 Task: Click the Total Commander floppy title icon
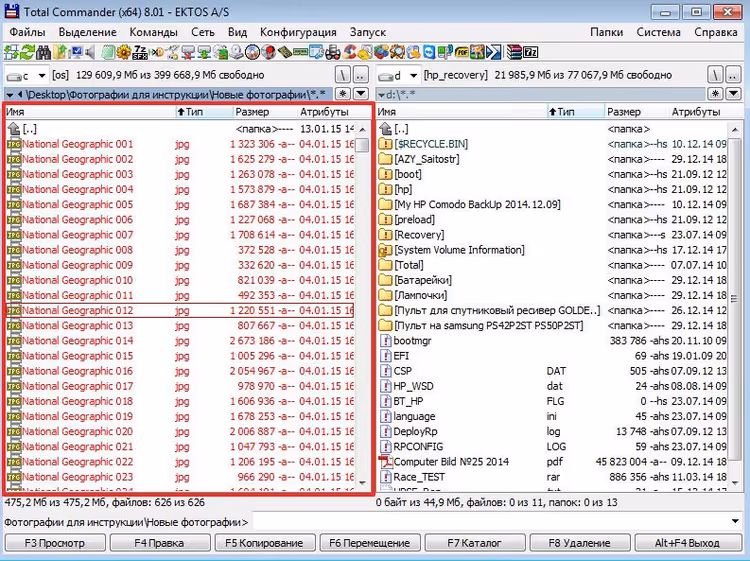click(11, 11)
